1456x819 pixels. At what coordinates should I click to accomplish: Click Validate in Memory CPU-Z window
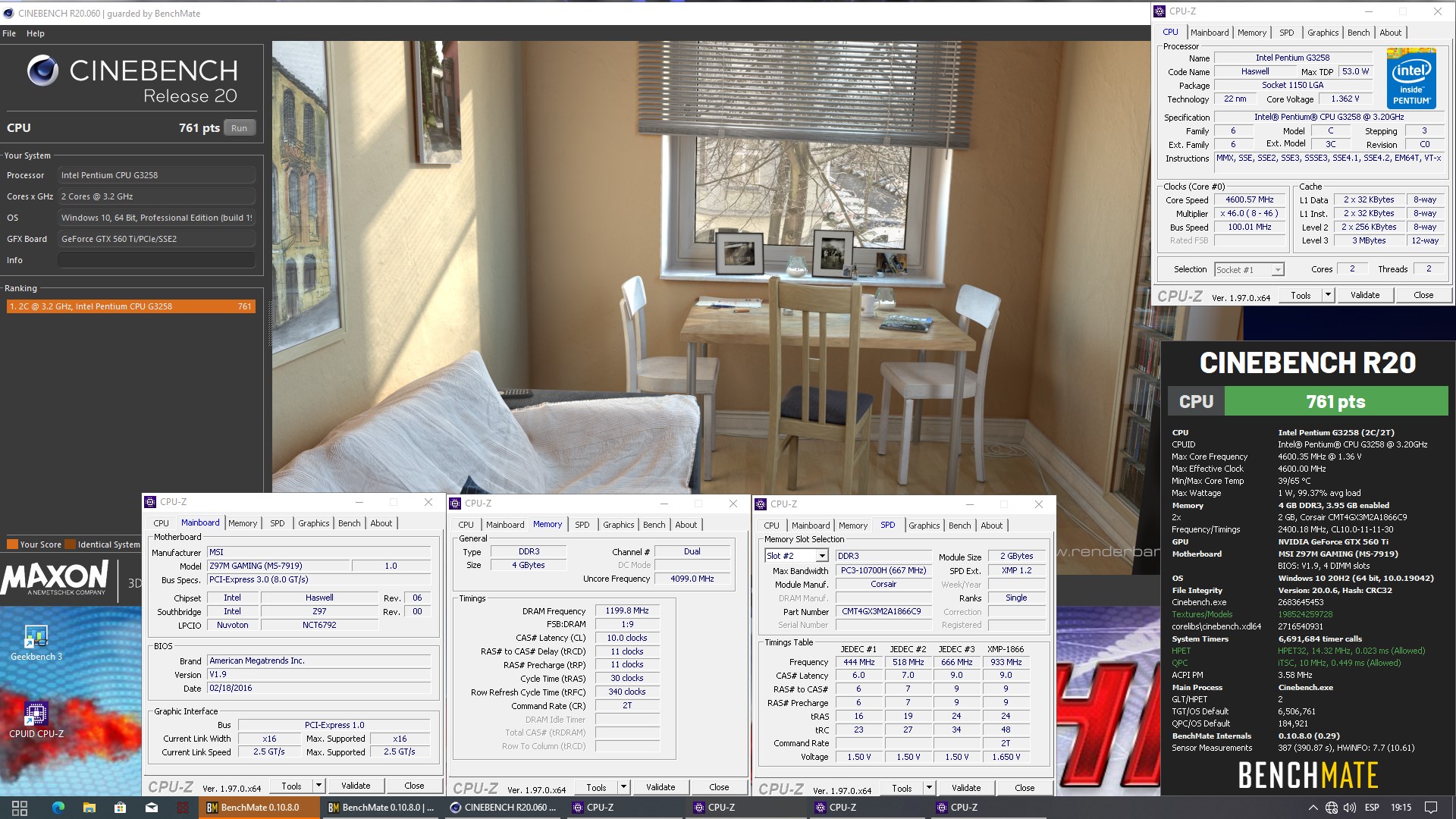tap(661, 787)
